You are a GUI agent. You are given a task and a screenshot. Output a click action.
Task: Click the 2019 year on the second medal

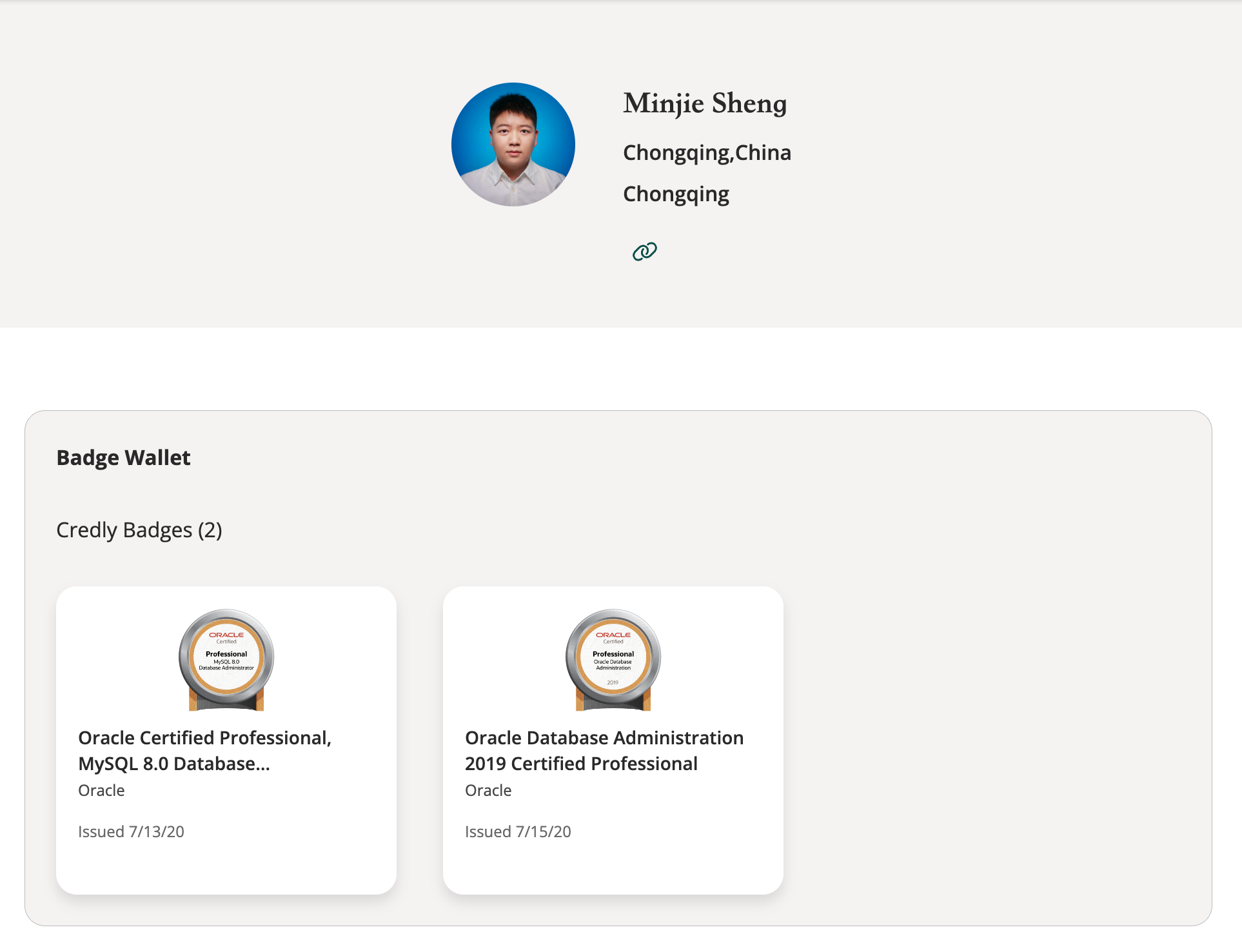point(613,682)
